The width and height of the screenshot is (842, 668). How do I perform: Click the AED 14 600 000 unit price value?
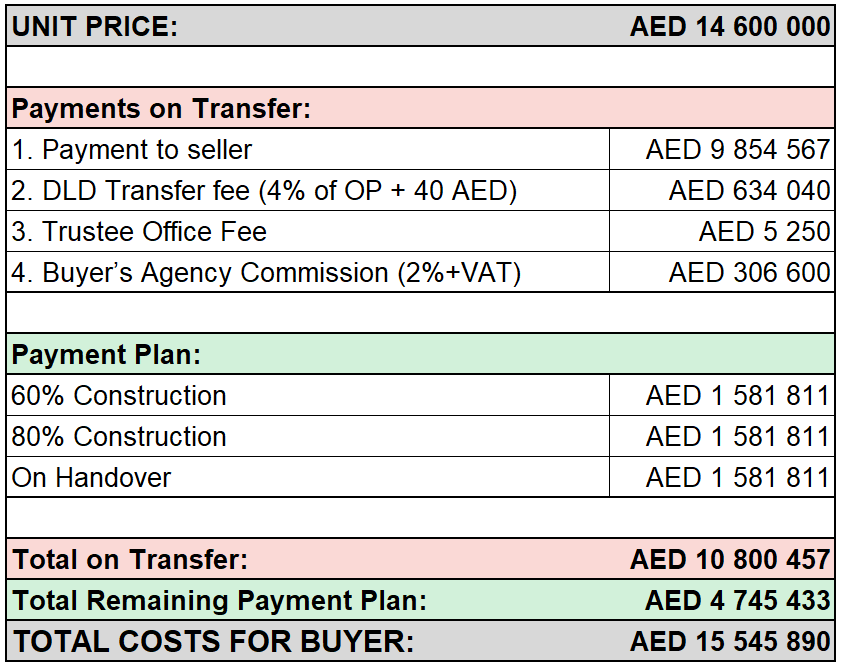pos(730,26)
